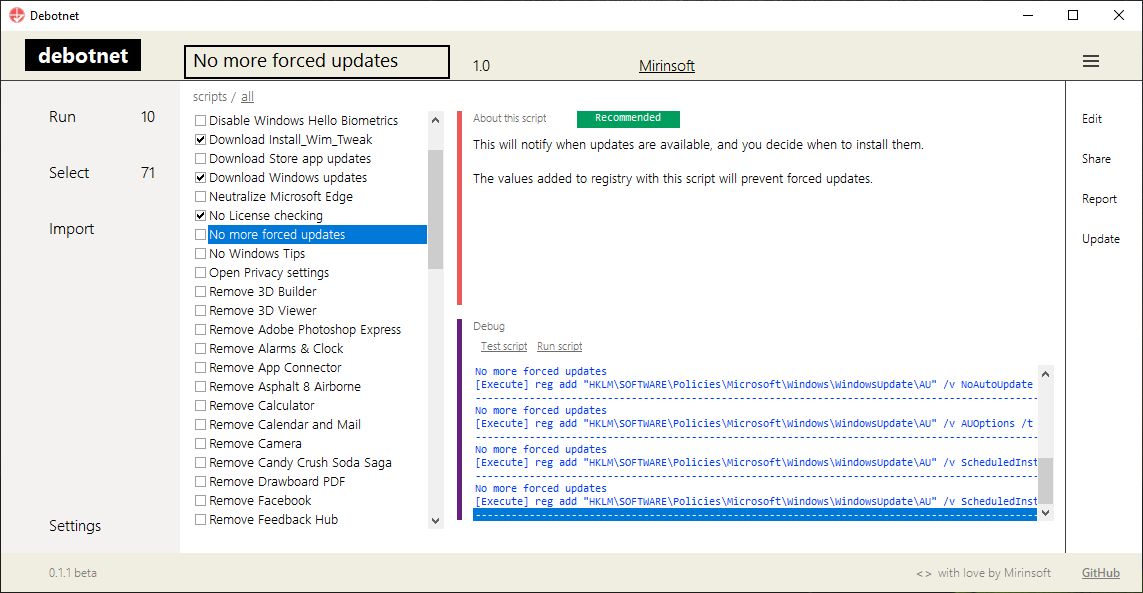This screenshot has width=1143, height=593.
Task: Enable the Remove Camera script
Action: pyautogui.click(x=198, y=443)
